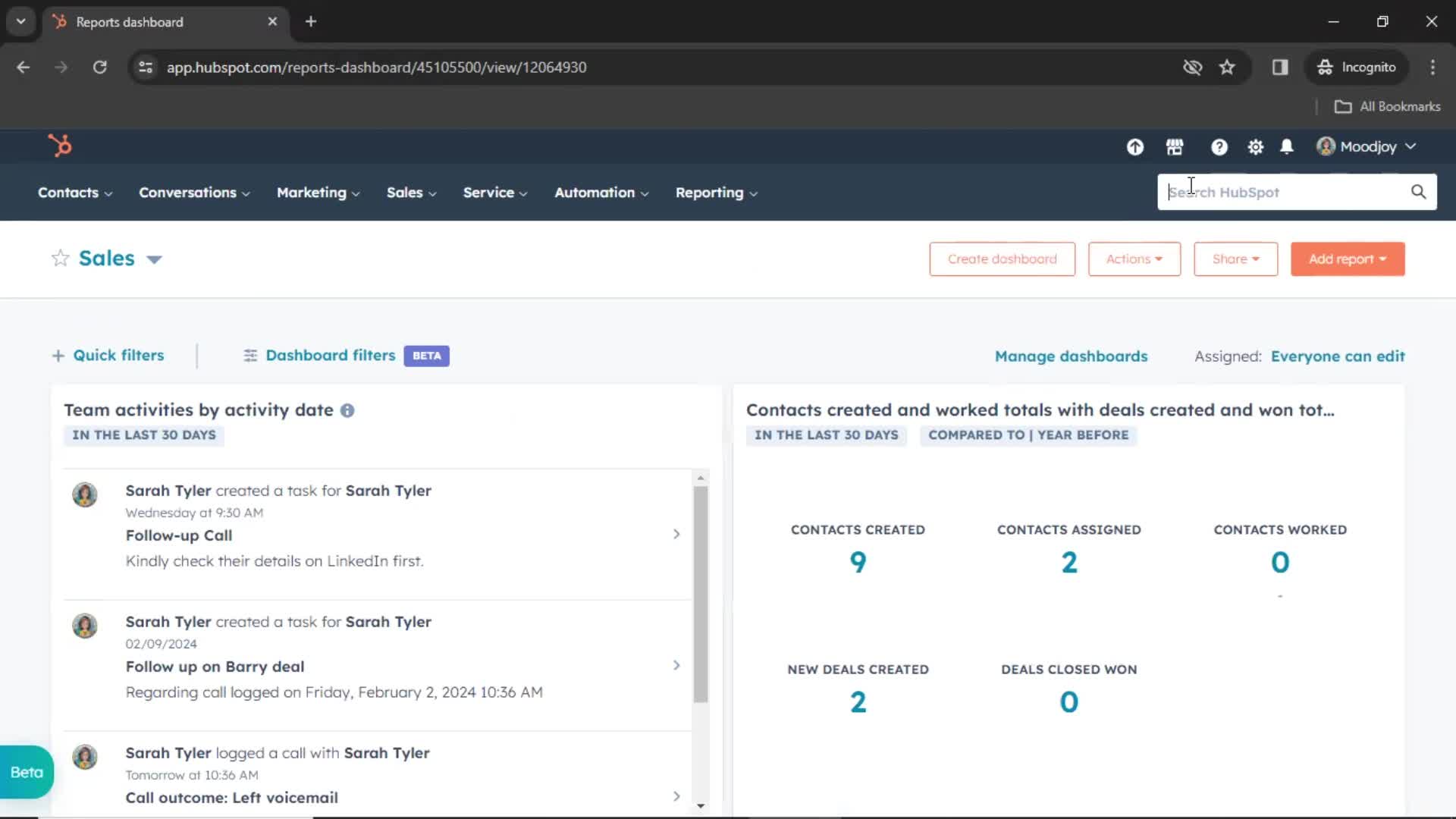Click Create dashboard button
This screenshot has height=819, width=1456.
(1002, 259)
